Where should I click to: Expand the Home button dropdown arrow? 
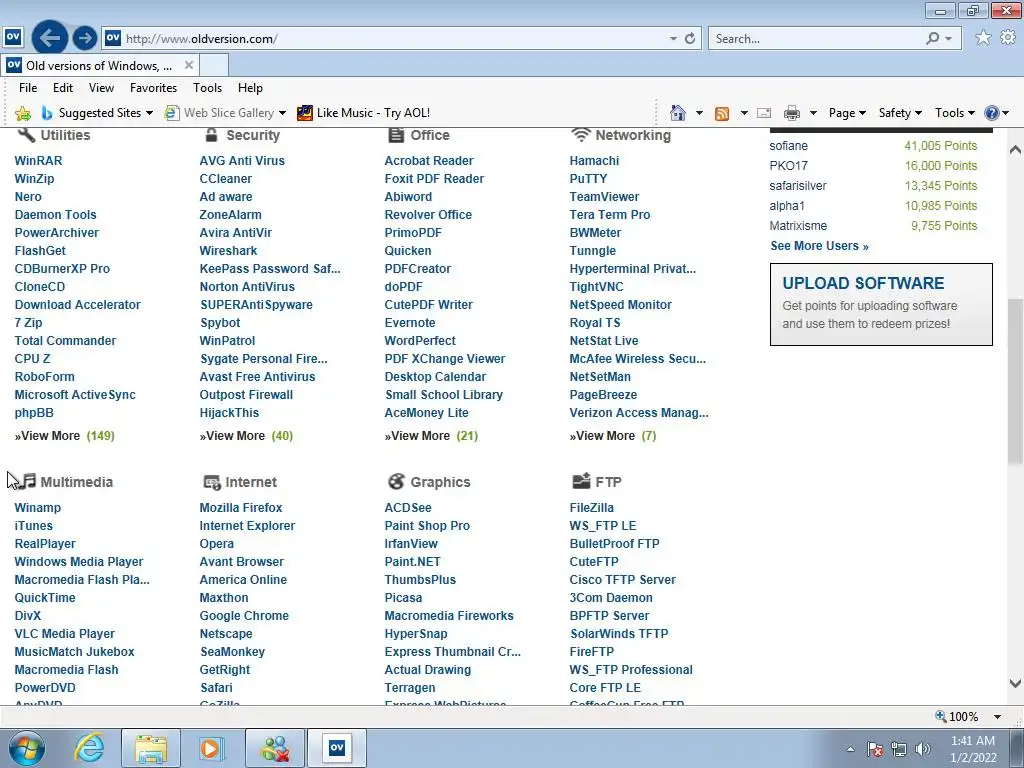(x=699, y=113)
